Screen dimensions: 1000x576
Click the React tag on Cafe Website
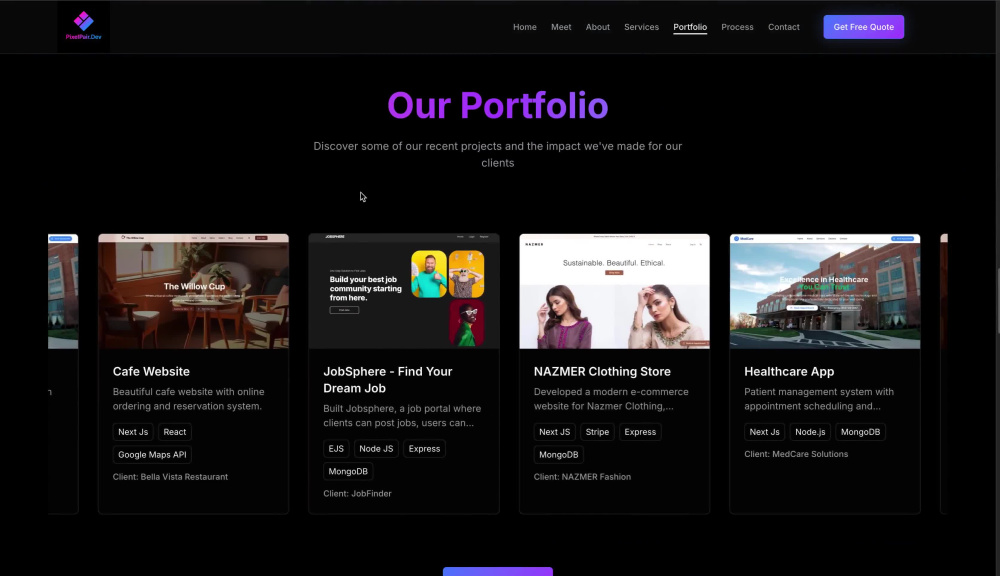click(175, 432)
